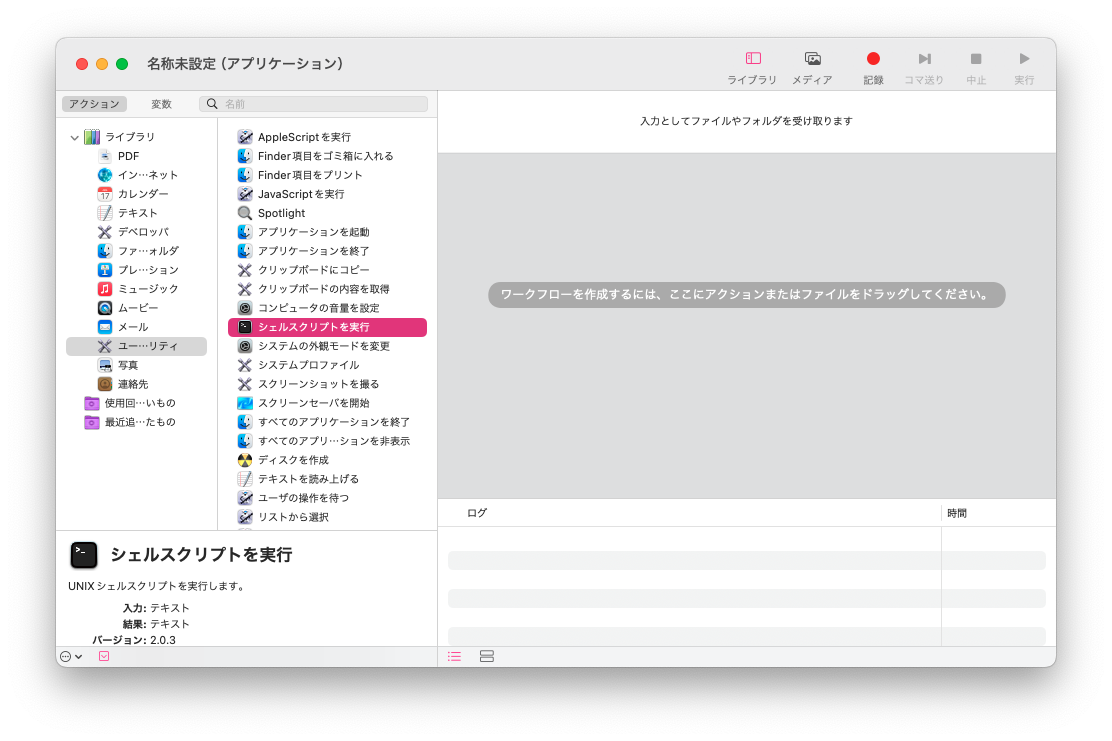Click the 実行 run button
Viewport: 1112px width, 741px height.
[x=1024, y=60]
